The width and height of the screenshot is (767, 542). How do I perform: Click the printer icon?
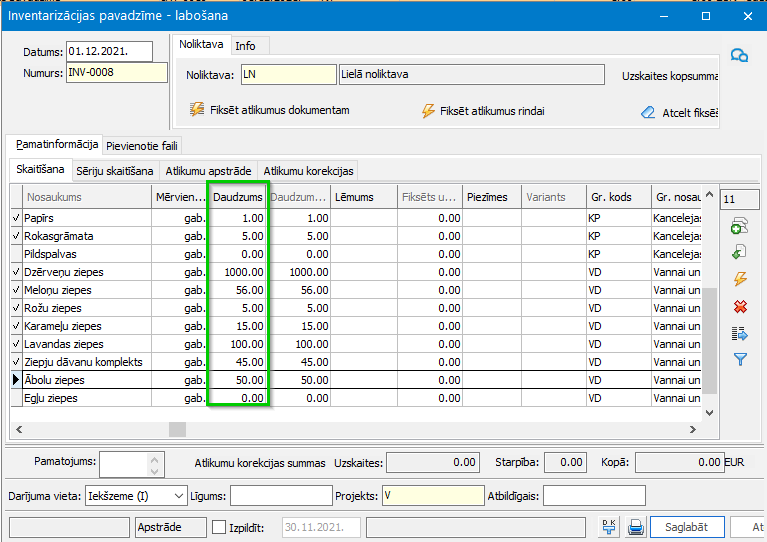[x=635, y=527]
